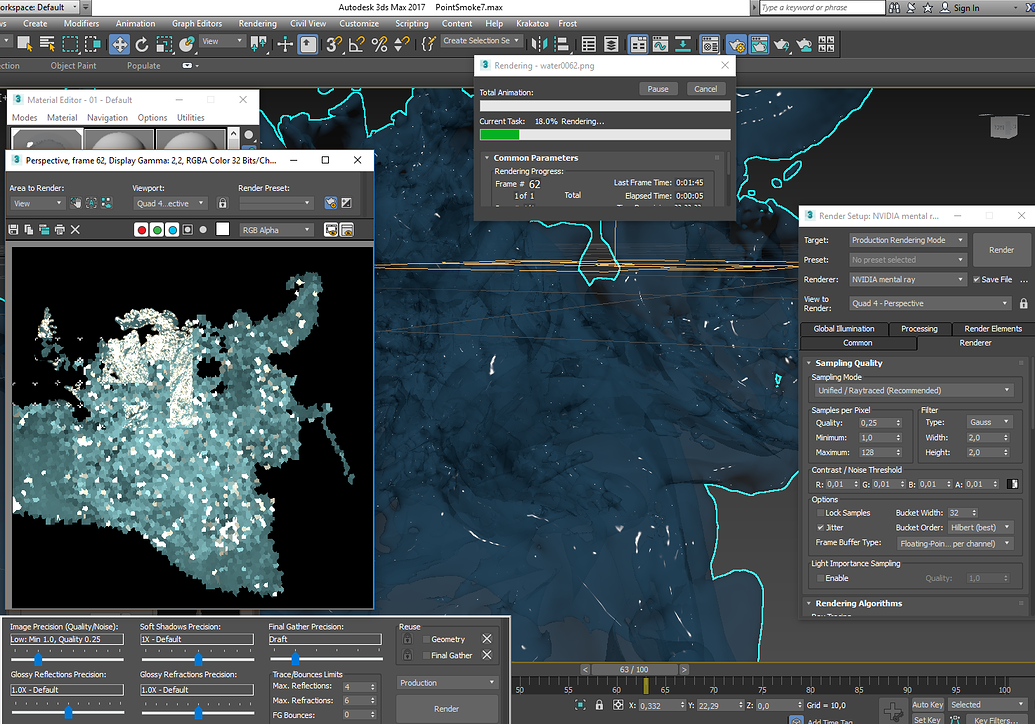Save rendered image in frame window
This screenshot has width=1035, height=724.
[14, 230]
